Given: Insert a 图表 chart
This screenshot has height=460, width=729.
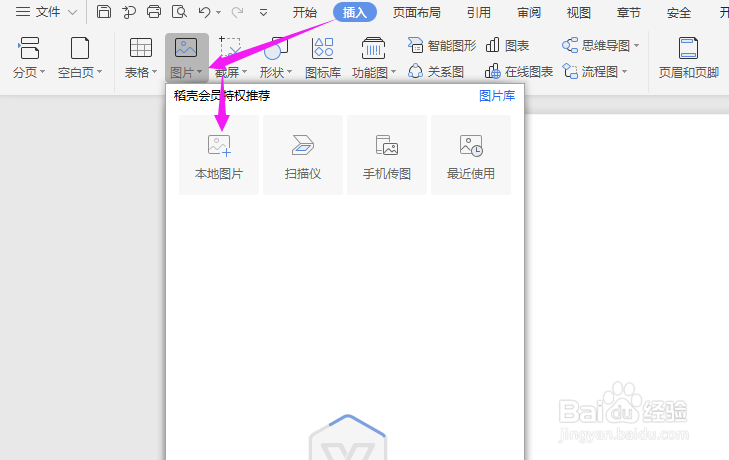Looking at the screenshot, I should tap(507, 46).
